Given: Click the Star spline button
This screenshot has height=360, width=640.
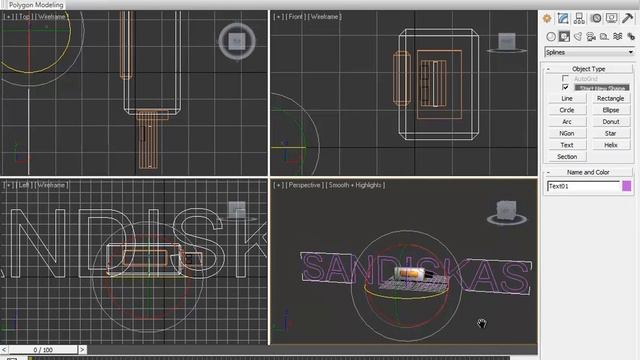Looking at the screenshot, I should coord(611,133).
